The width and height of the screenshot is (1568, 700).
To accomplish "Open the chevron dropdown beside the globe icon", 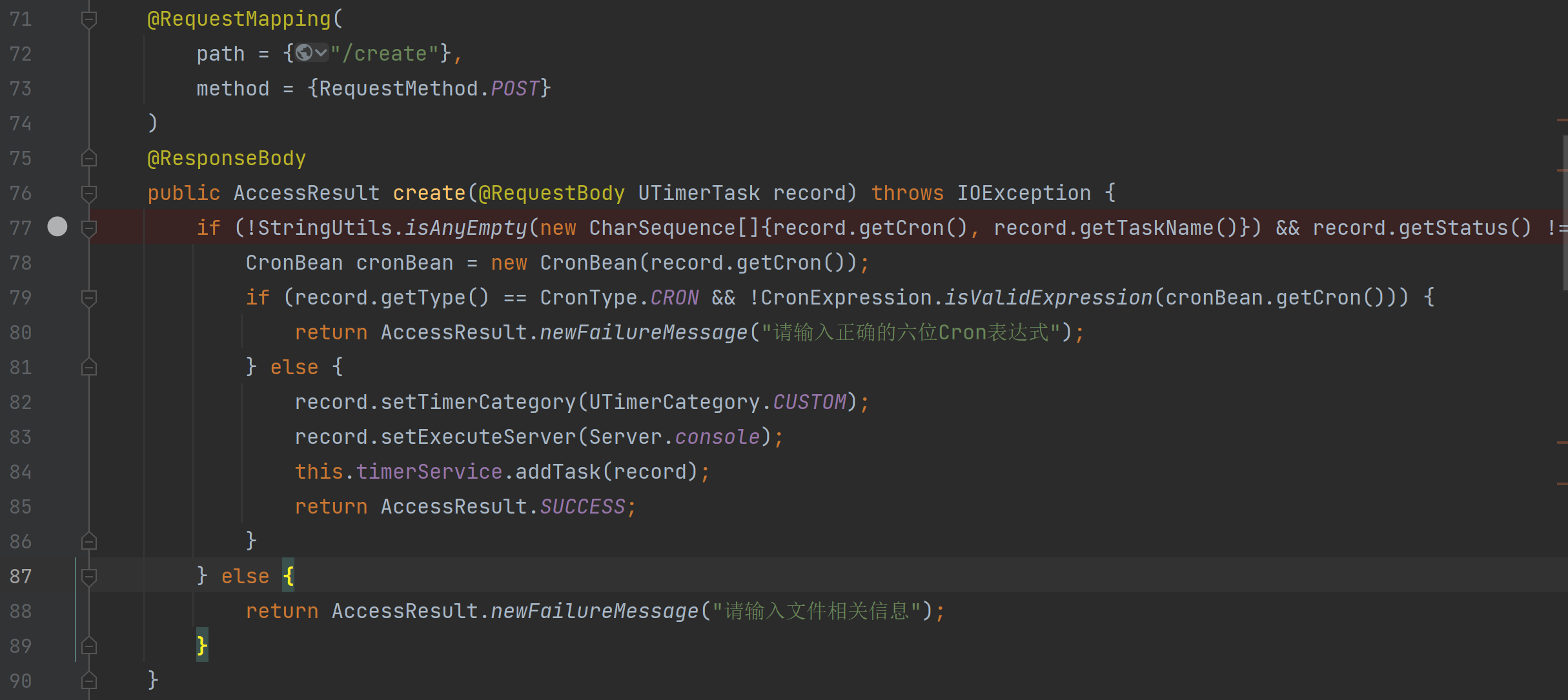I will tap(321, 53).
